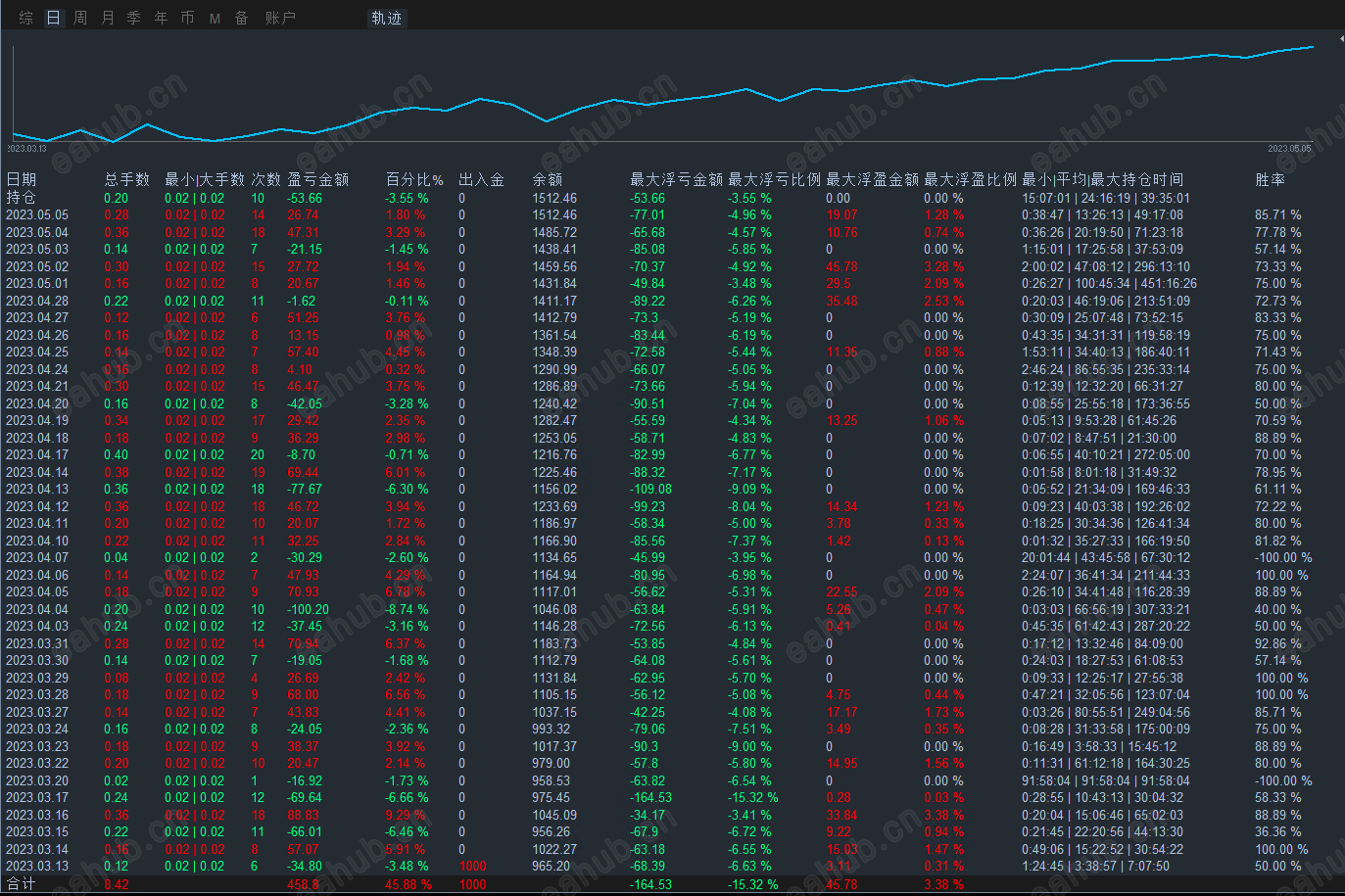Sort by the 日期 column header
This screenshot has height=896, width=1345.
[x=22, y=179]
